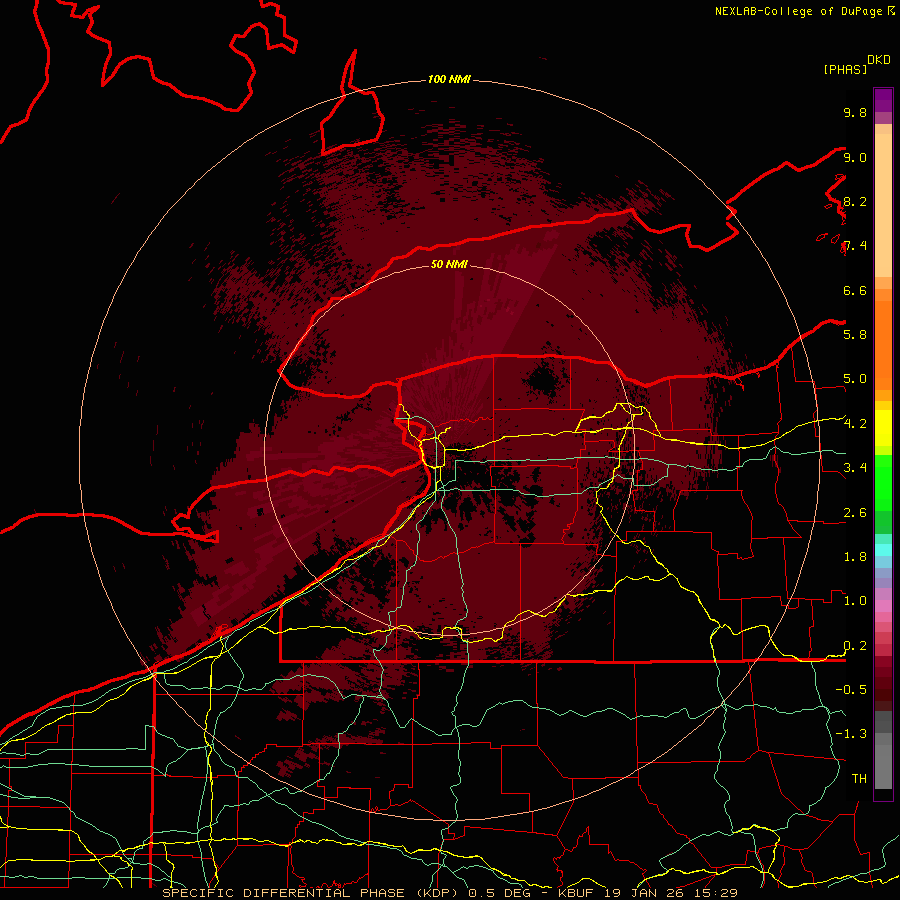The width and height of the screenshot is (900, 900).
Task: Click the 6.6 legend scale value
Action: (x=855, y=290)
